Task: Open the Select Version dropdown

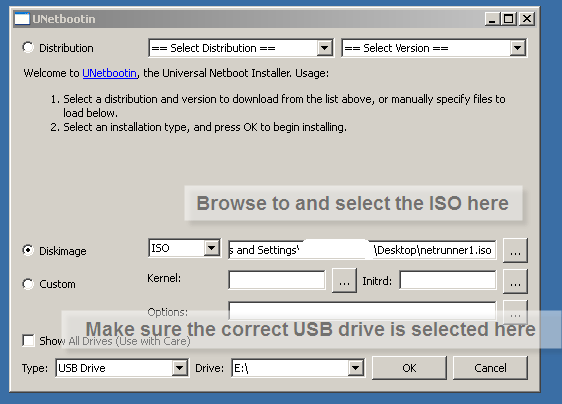Action: [434, 48]
